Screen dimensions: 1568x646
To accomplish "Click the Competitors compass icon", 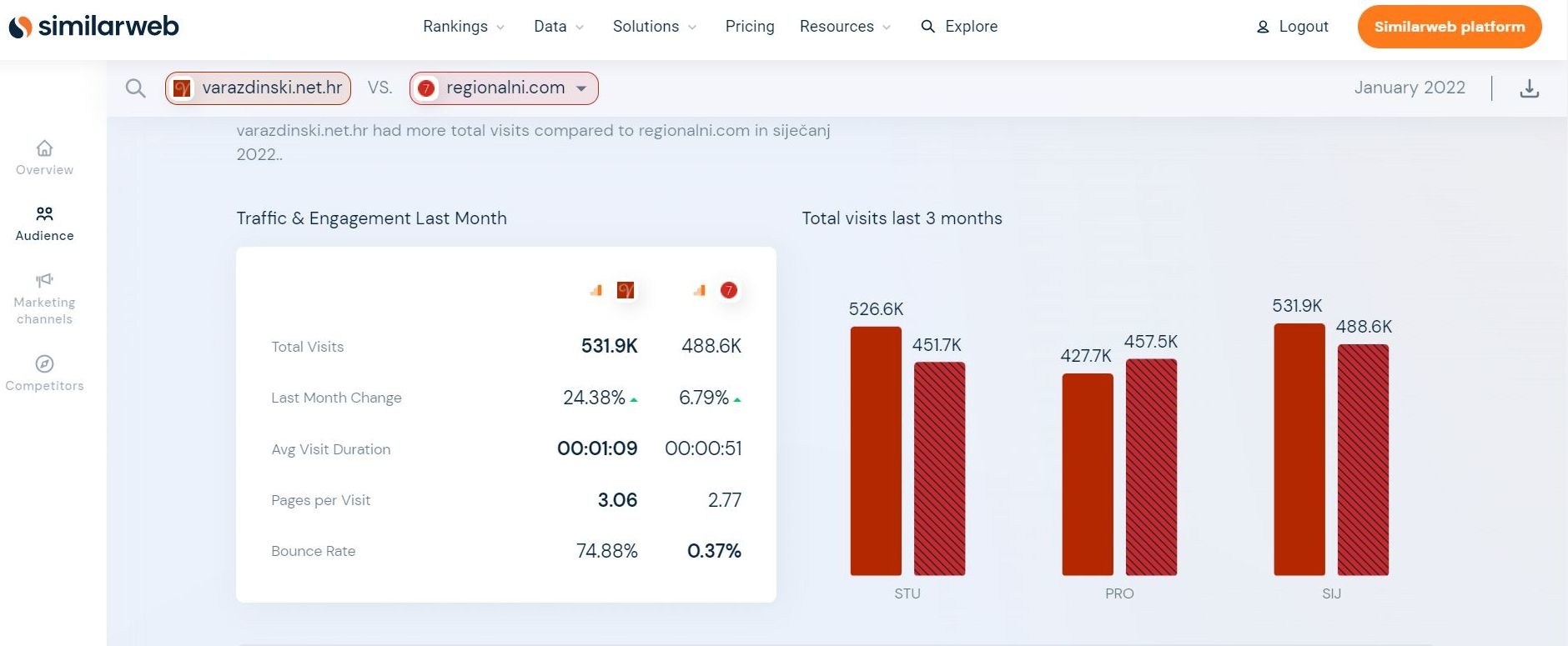I will tap(44, 363).
